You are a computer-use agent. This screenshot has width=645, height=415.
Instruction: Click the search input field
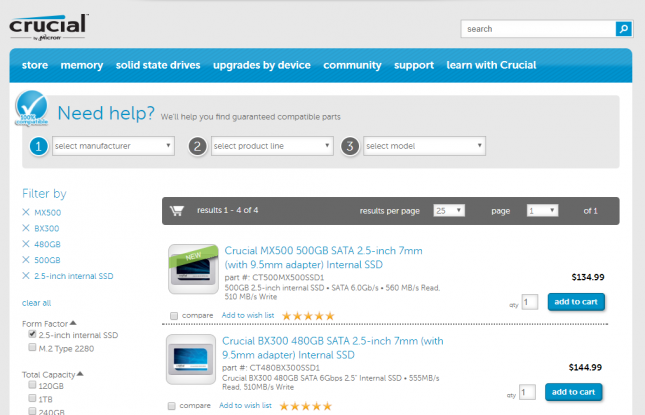(538, 29)
